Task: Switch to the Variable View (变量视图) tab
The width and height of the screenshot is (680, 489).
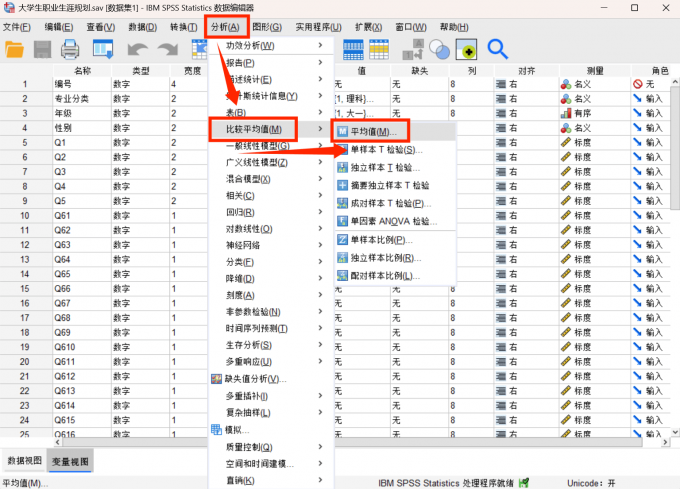Action: (70, 461)
